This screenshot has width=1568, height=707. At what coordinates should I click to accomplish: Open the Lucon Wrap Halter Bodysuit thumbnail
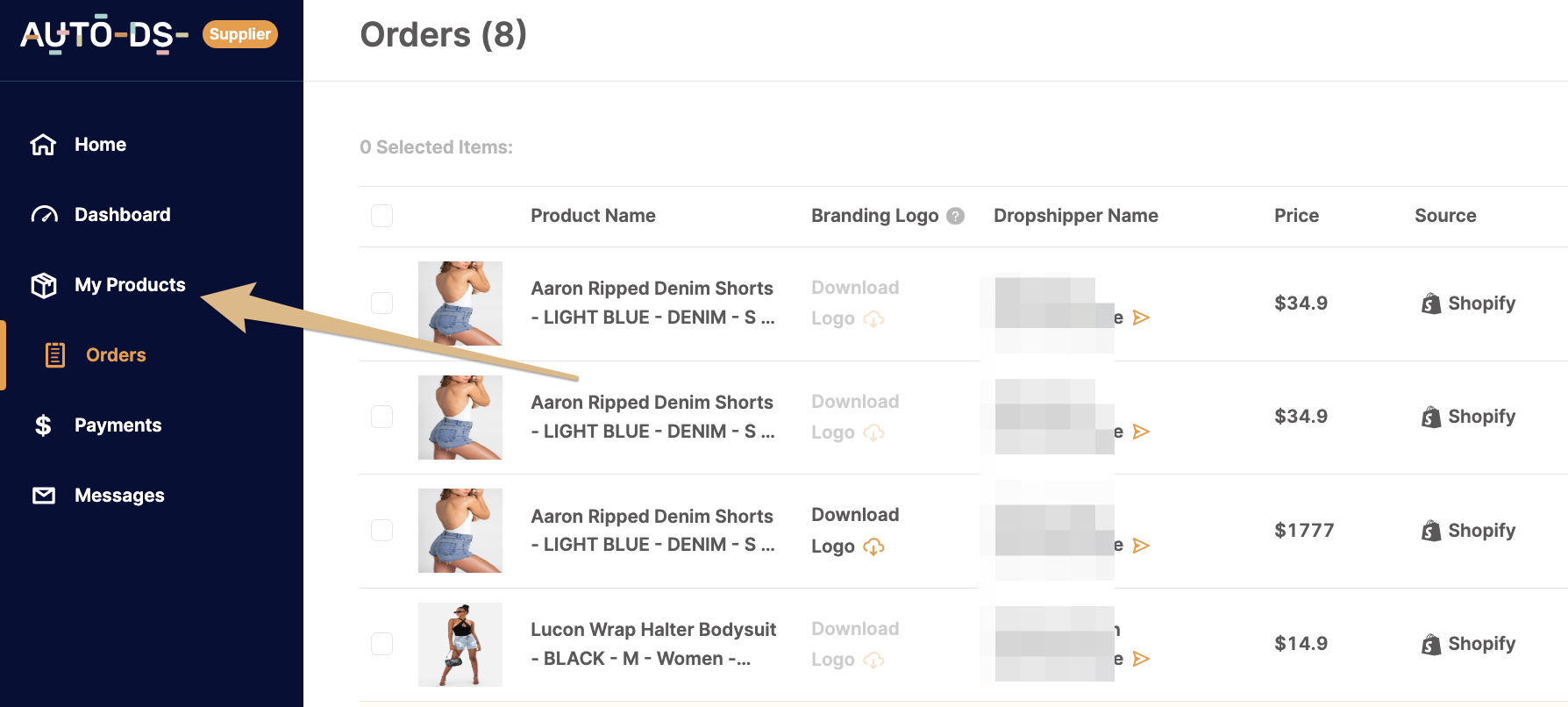pyautogui.click(x=460, y=645)
